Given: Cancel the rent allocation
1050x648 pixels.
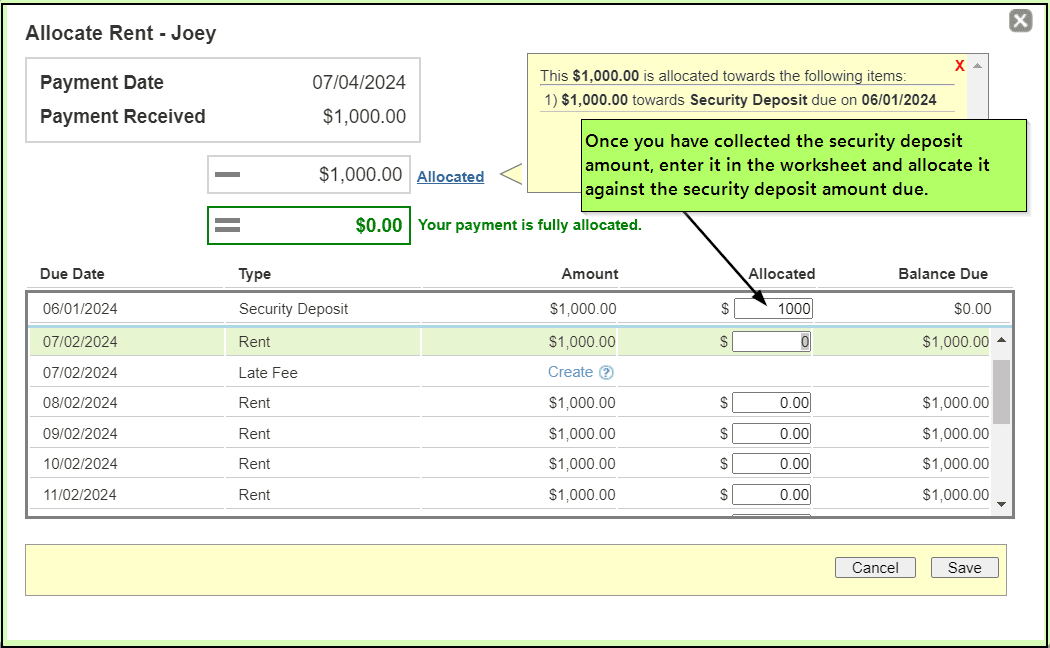Looking at the screenshot, I should [x=875, y=568].
